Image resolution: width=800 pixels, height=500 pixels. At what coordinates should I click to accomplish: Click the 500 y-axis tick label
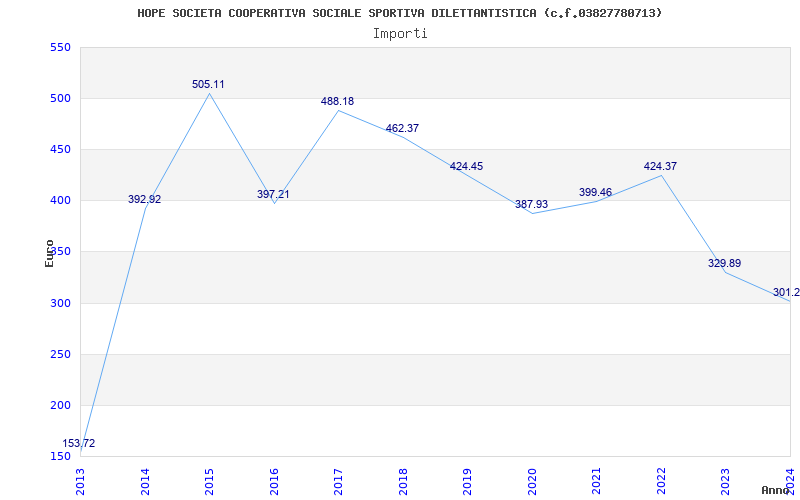pos(60,98)
